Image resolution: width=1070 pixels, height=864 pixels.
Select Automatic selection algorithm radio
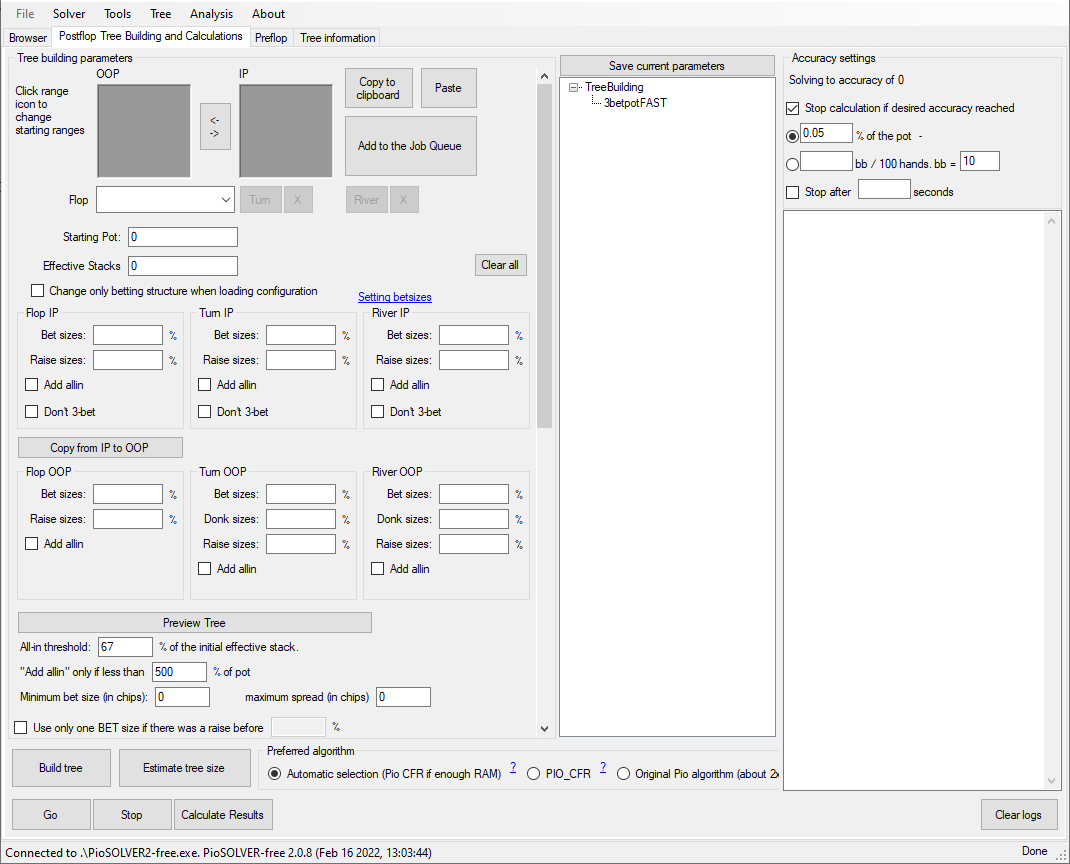pos(274,774)
